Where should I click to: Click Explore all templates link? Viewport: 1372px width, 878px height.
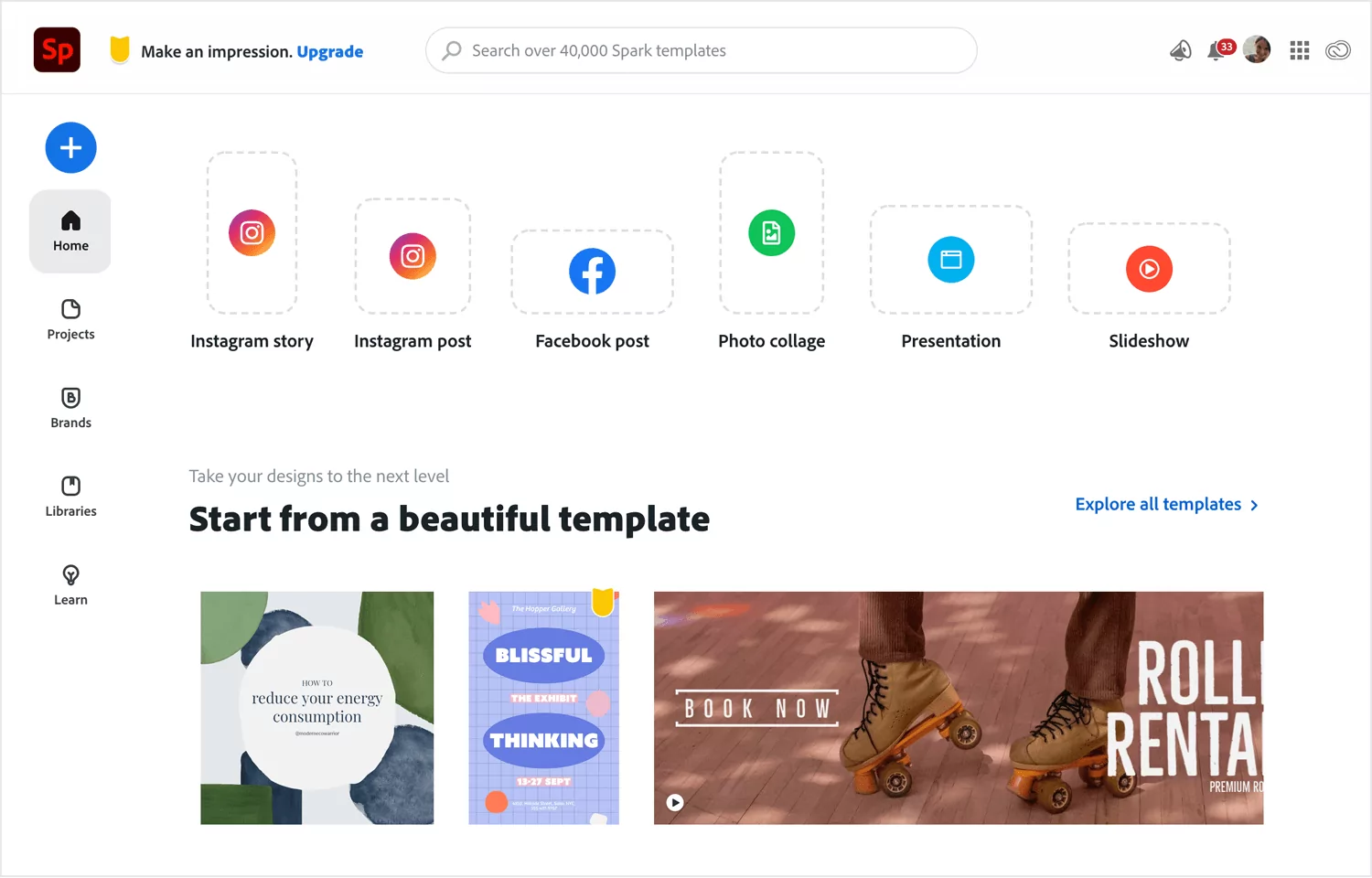tap(1167, 504)
